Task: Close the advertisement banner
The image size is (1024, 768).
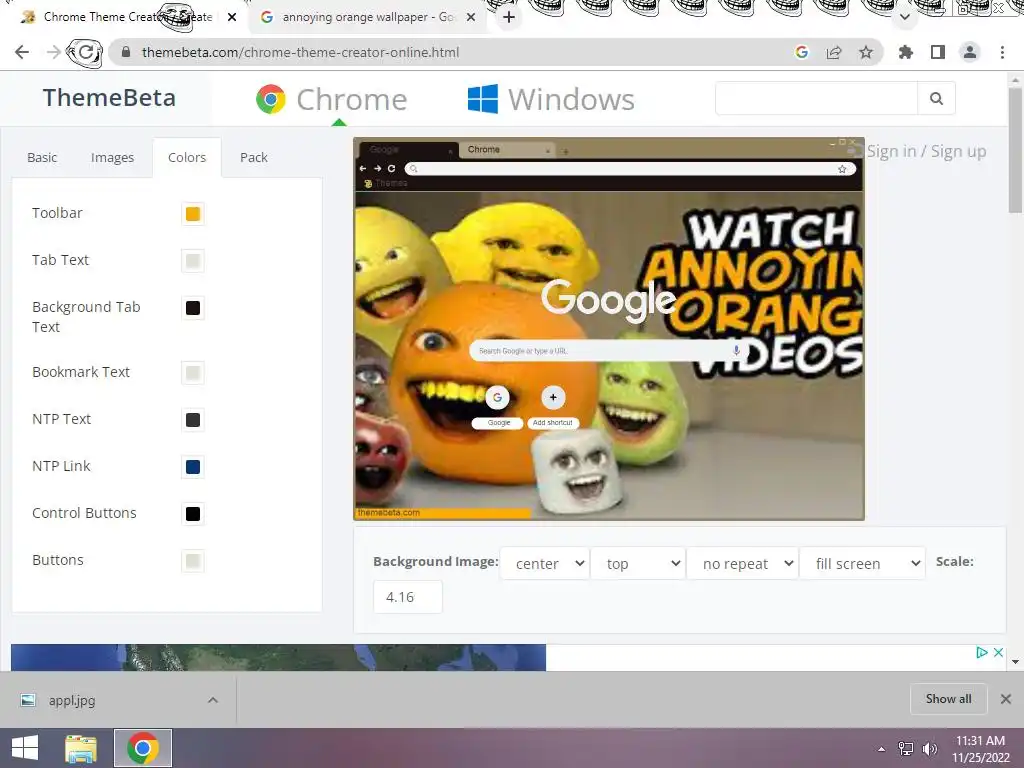Action: pos(998,652)
